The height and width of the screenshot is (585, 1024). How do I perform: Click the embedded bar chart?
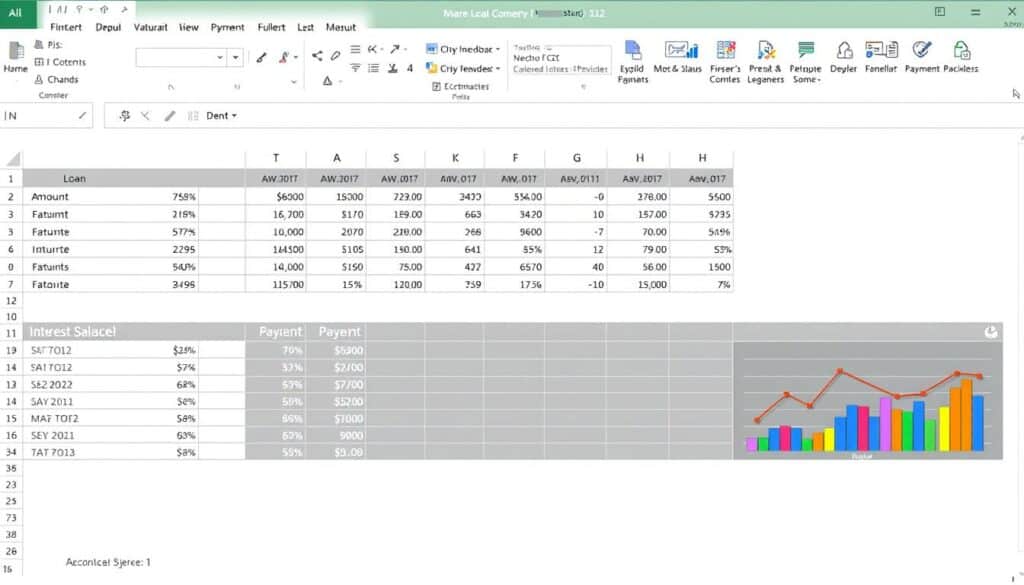point(868,400)
